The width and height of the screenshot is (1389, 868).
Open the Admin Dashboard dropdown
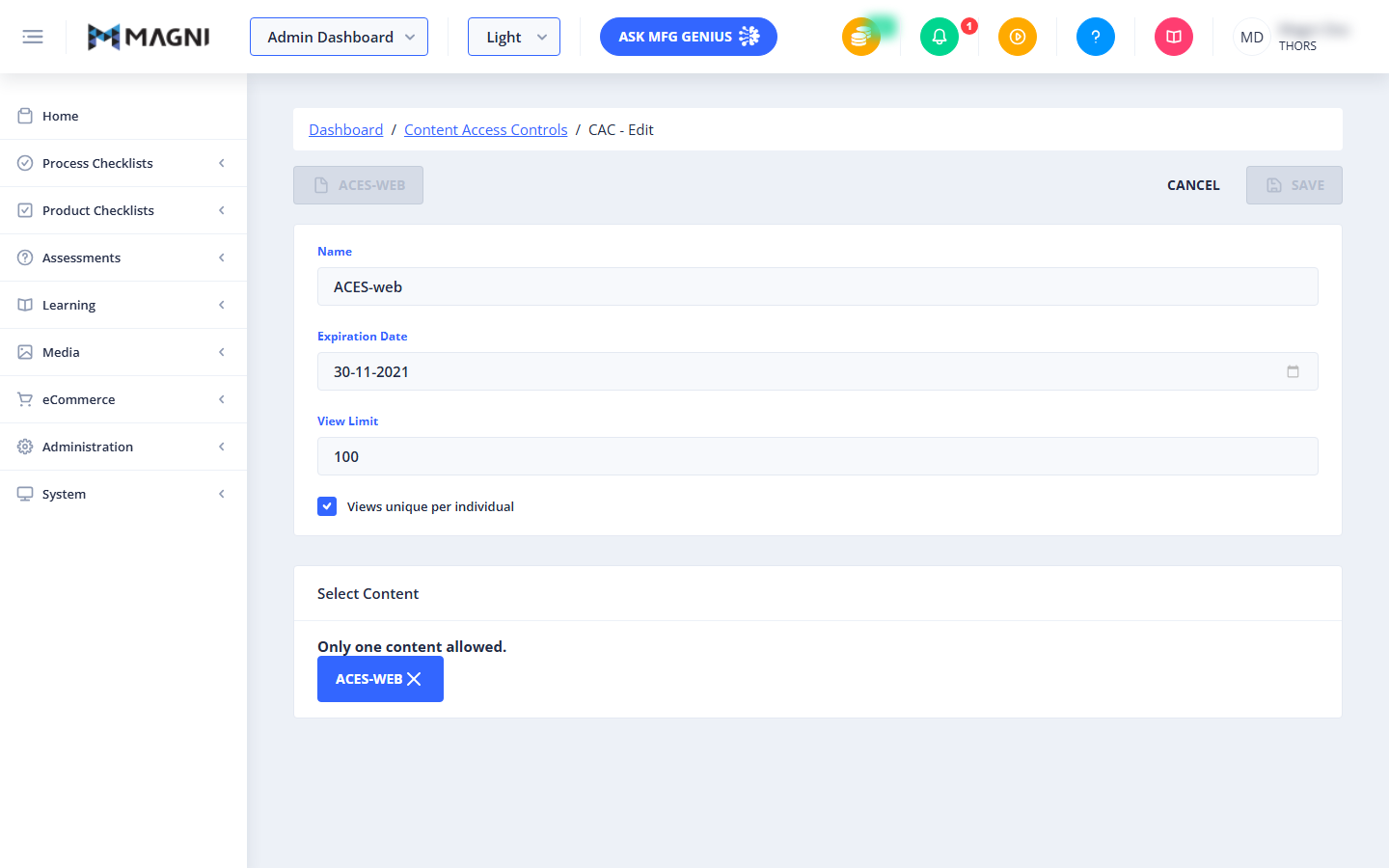click(x=339, y=37)
